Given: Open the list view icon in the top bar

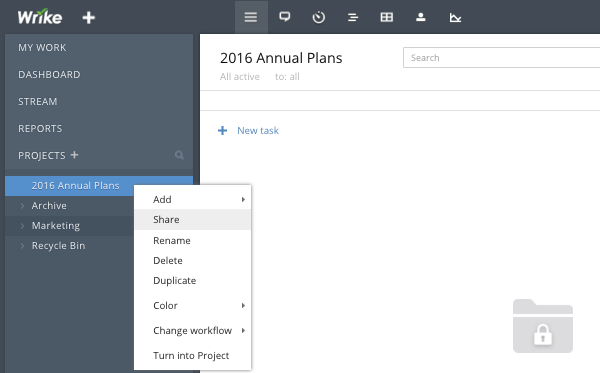Looking at the screenshot, I should [x=251, y=17].
